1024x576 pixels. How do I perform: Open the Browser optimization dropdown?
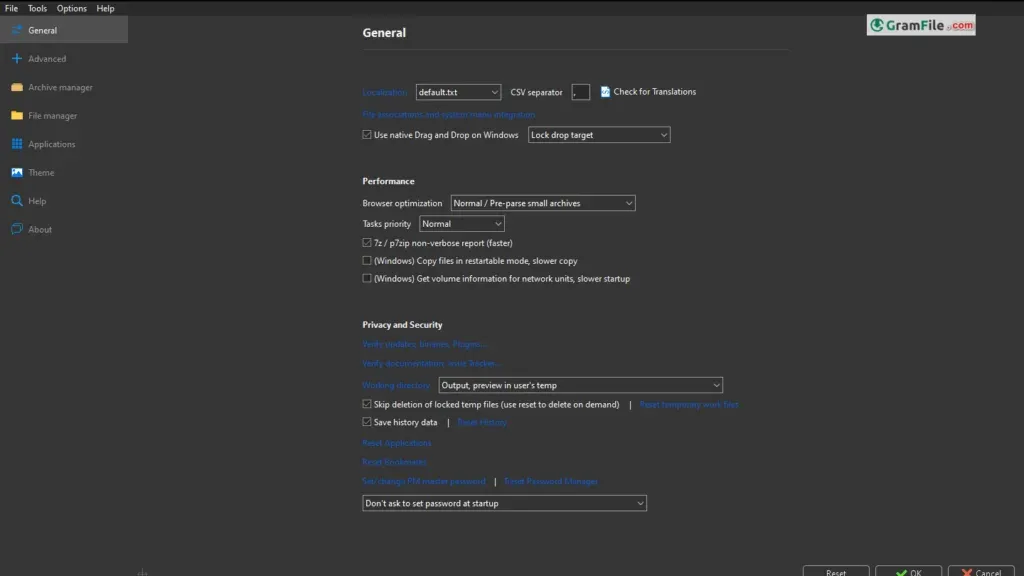click(543, 203)
